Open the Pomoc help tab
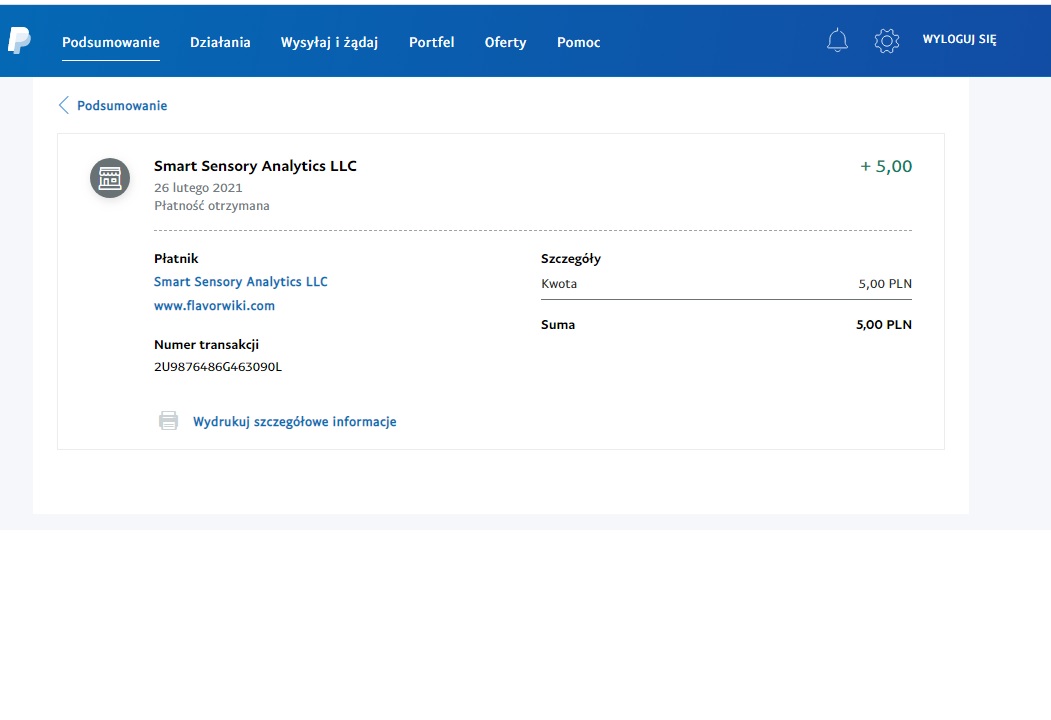This screenshot has width=1051, height=720. coord(578,42)
